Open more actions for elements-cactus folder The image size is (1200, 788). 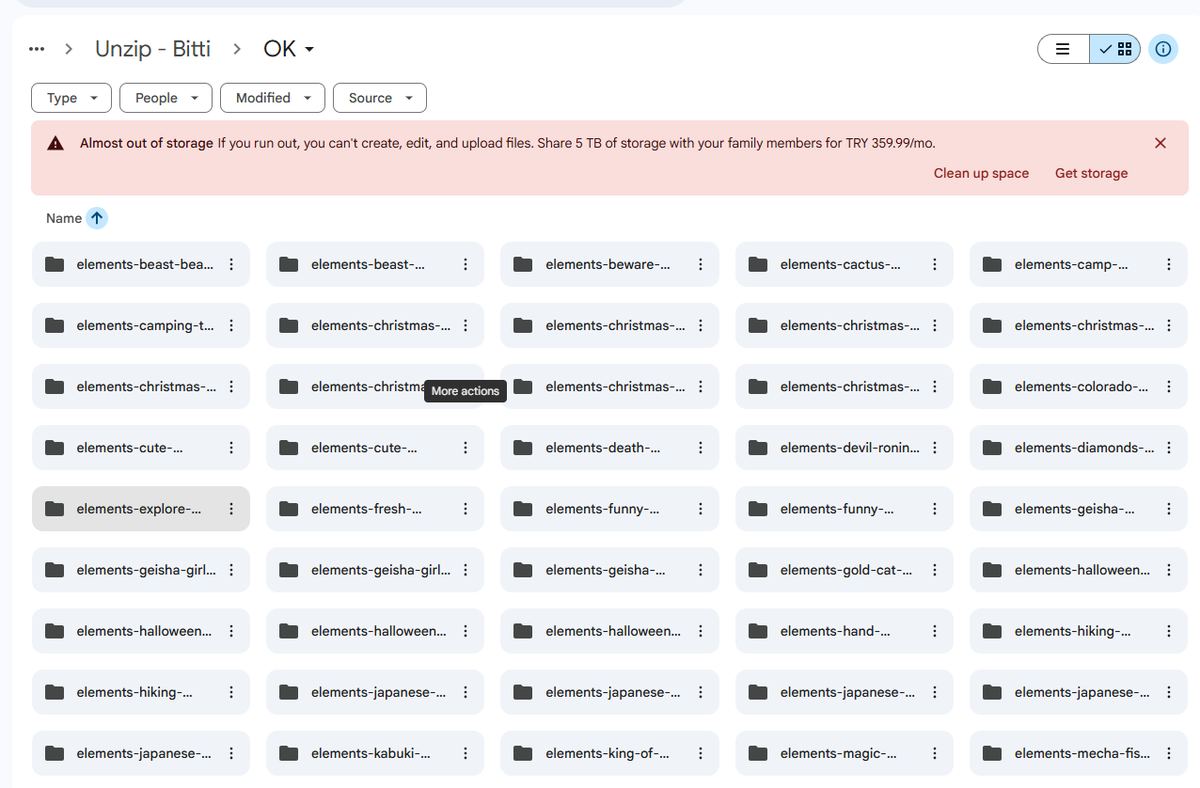point(934,264)
